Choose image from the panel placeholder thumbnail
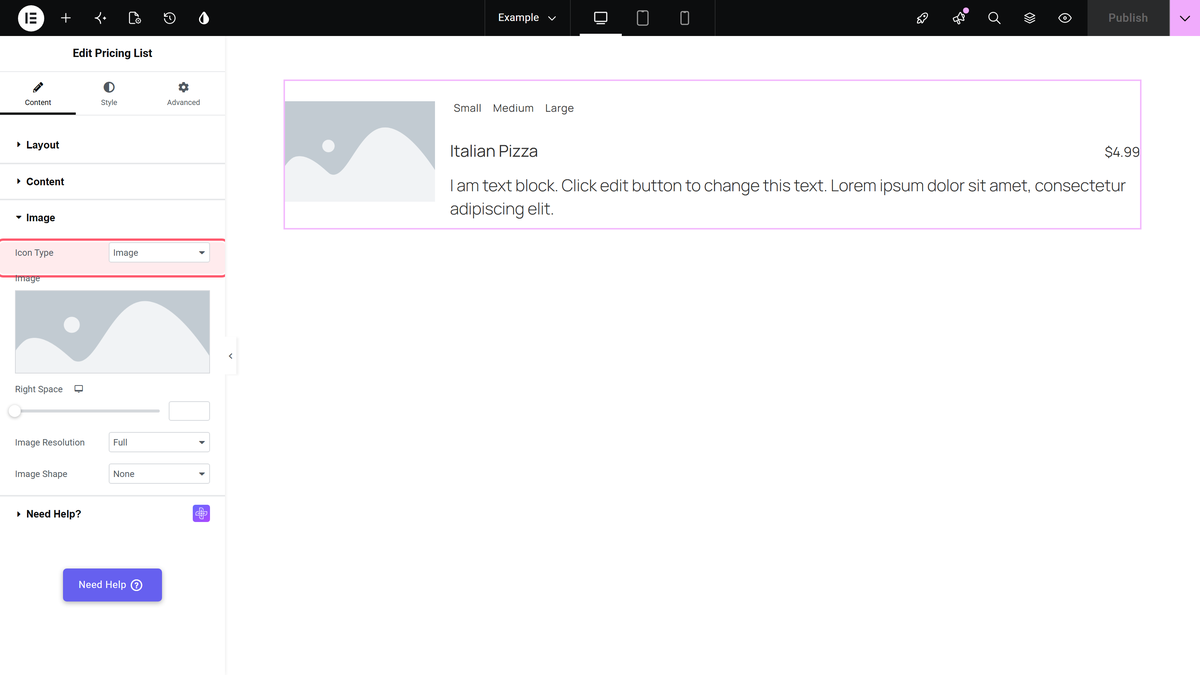Viewport: 1200px width, 675px height. click(112, 332)
